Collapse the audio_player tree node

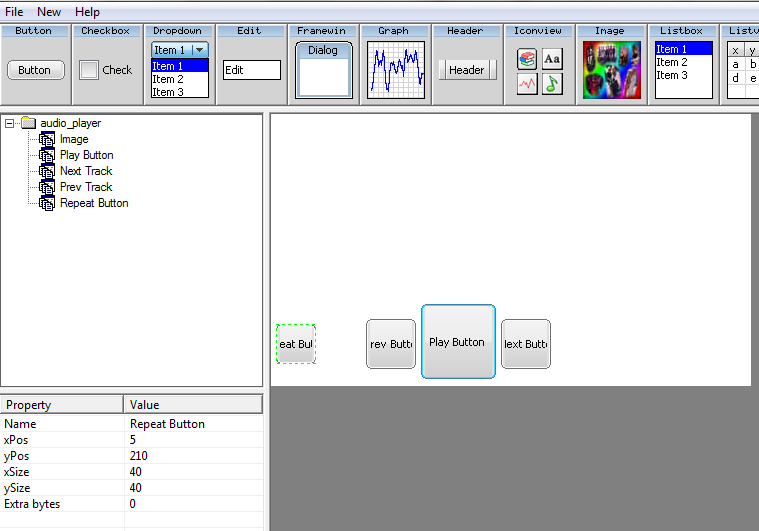coord(9,123)
